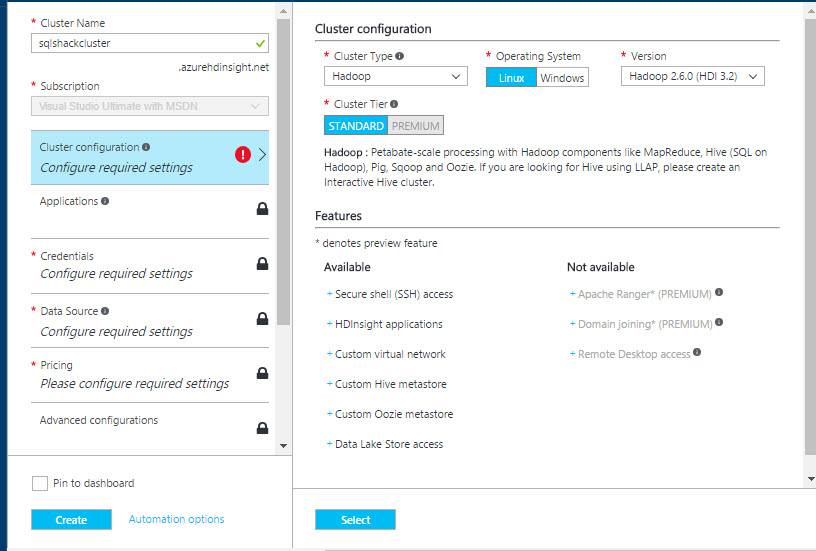Click the lock icon in the Data Source row
Viewport: 816px width, 551px height.
pyautogui.click(x=262, y=319)
